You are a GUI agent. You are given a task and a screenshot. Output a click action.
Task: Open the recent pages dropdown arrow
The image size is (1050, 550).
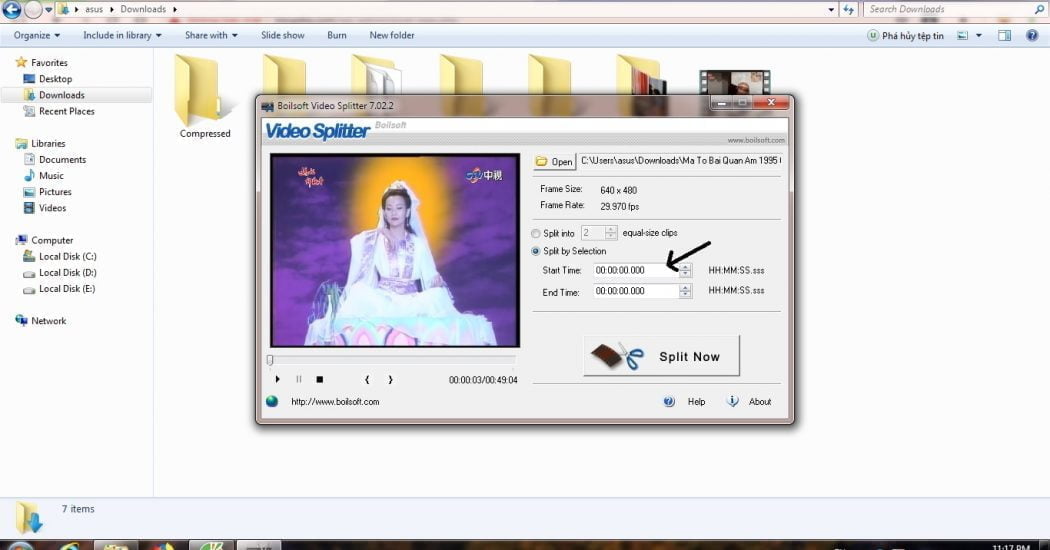48,9
